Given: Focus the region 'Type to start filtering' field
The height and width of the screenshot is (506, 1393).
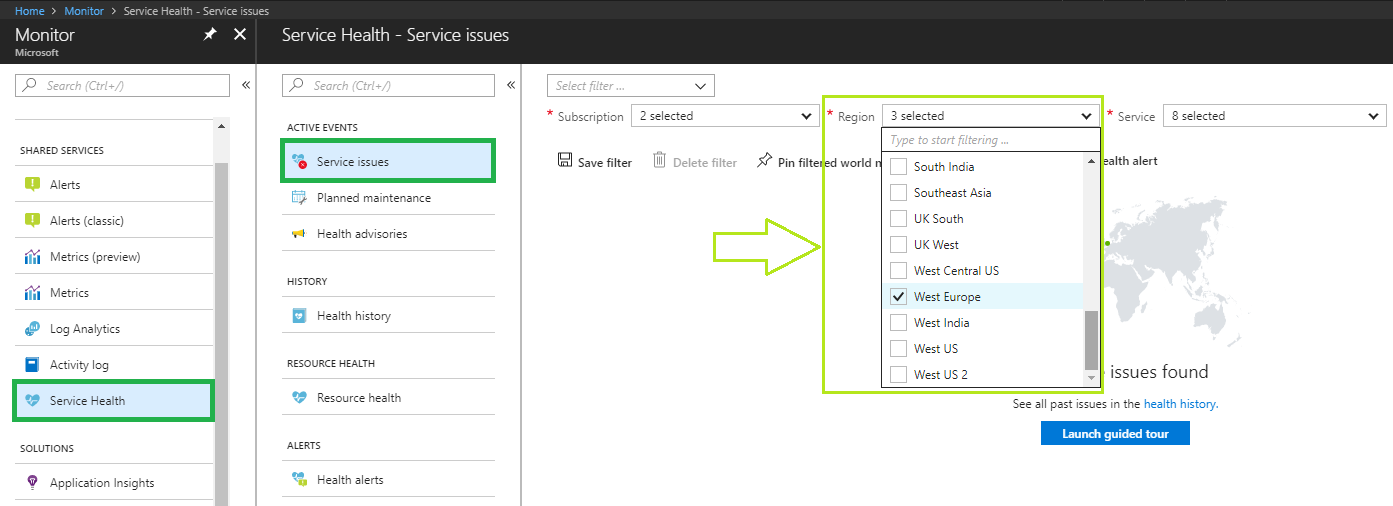Looking at the screenshot, I should pyautogui.click(x=991, y=140).
